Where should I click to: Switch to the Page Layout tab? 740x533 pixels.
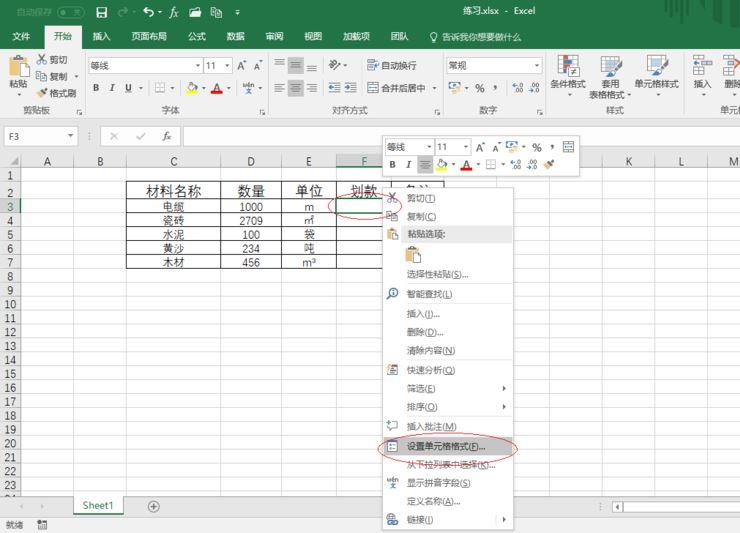(x=149, y=36)
